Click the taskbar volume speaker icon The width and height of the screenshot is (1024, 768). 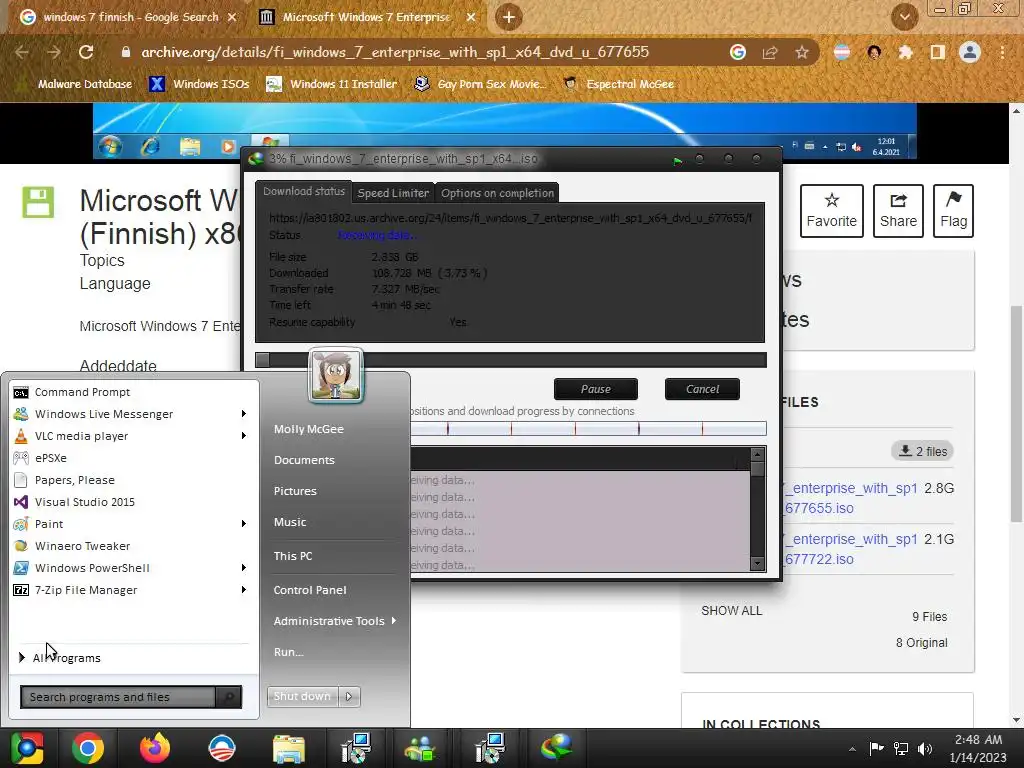(925, 749)
